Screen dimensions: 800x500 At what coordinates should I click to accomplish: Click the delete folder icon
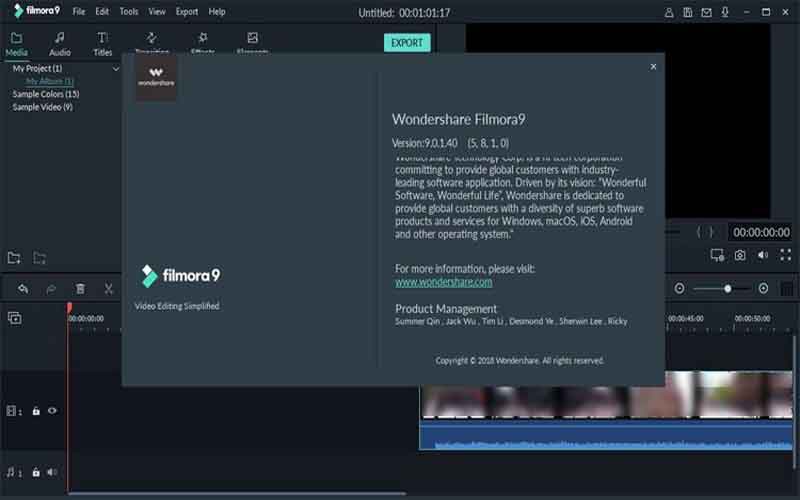click(x=40, y=258)
